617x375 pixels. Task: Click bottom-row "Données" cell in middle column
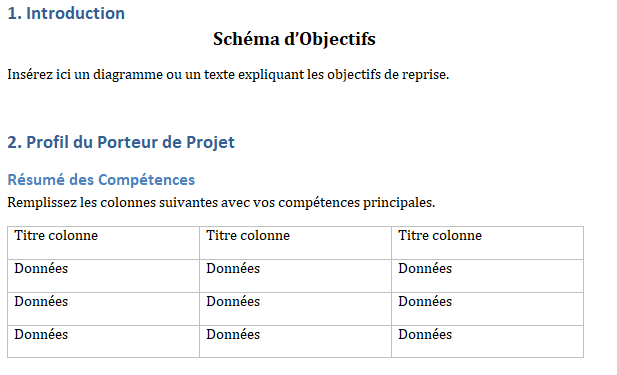click(296, 342)
